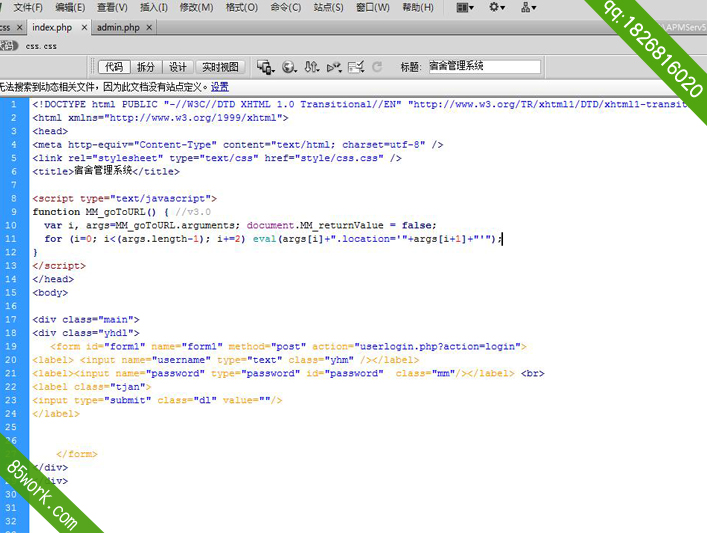Switch to 代码 code view
This screenshot has height=533, width=707.
click(114, 67)
